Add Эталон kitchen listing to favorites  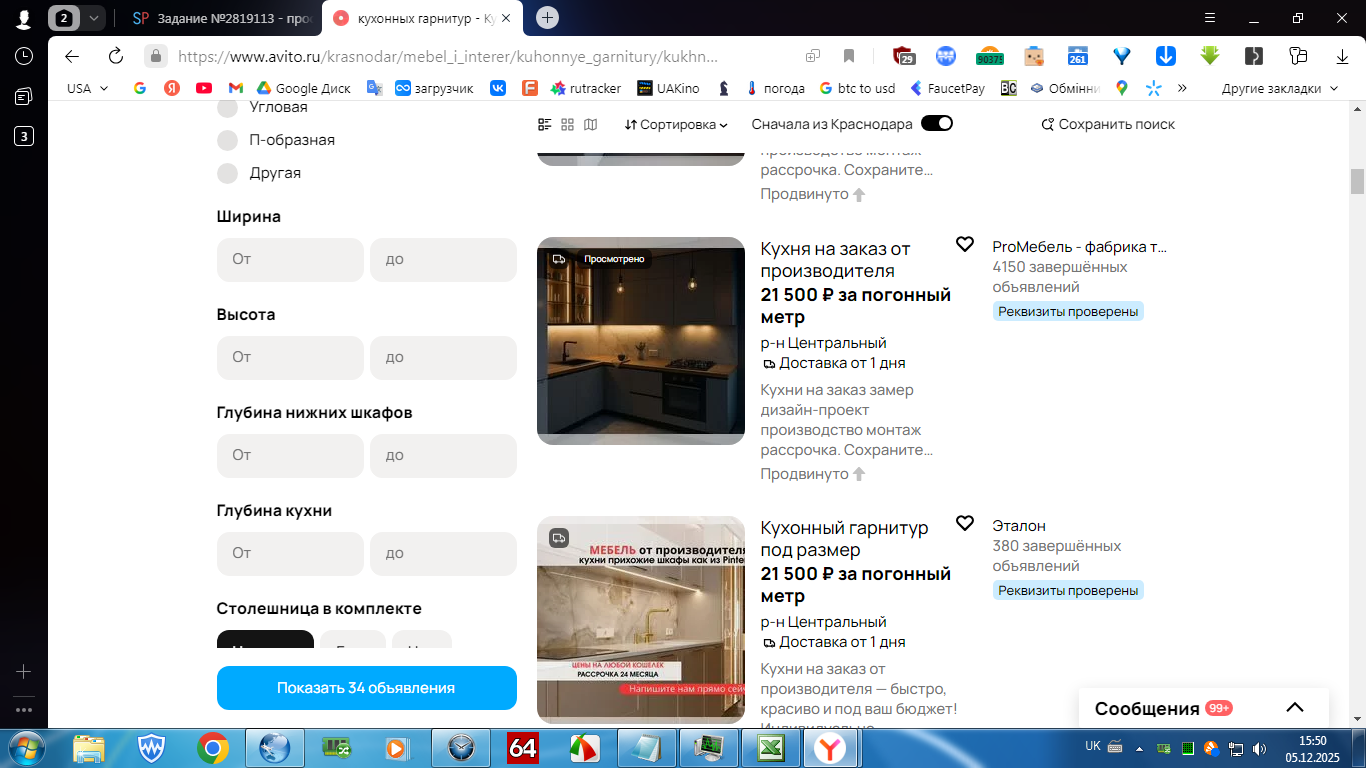pyautogui.click(x=965, y=523)
